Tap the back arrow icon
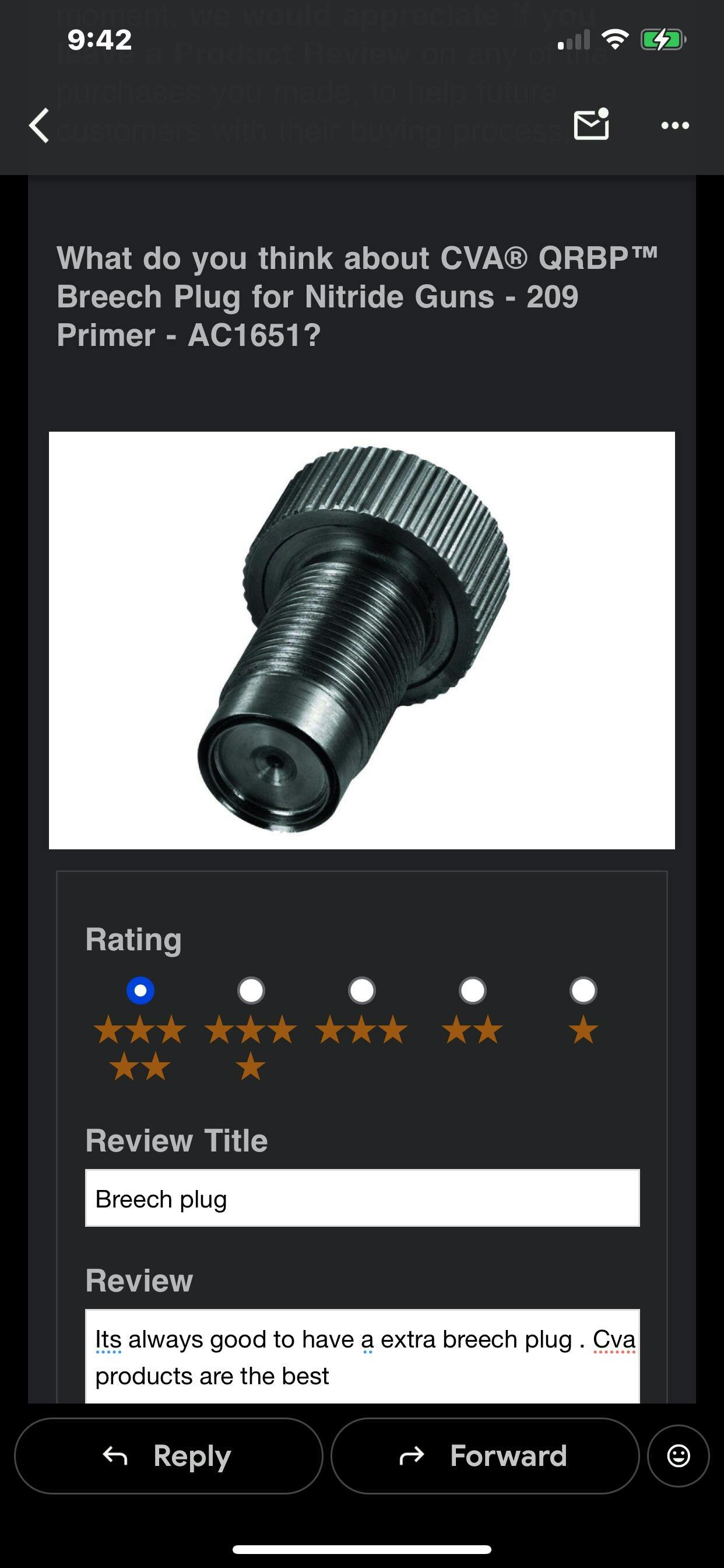 [x=40, y=125]
